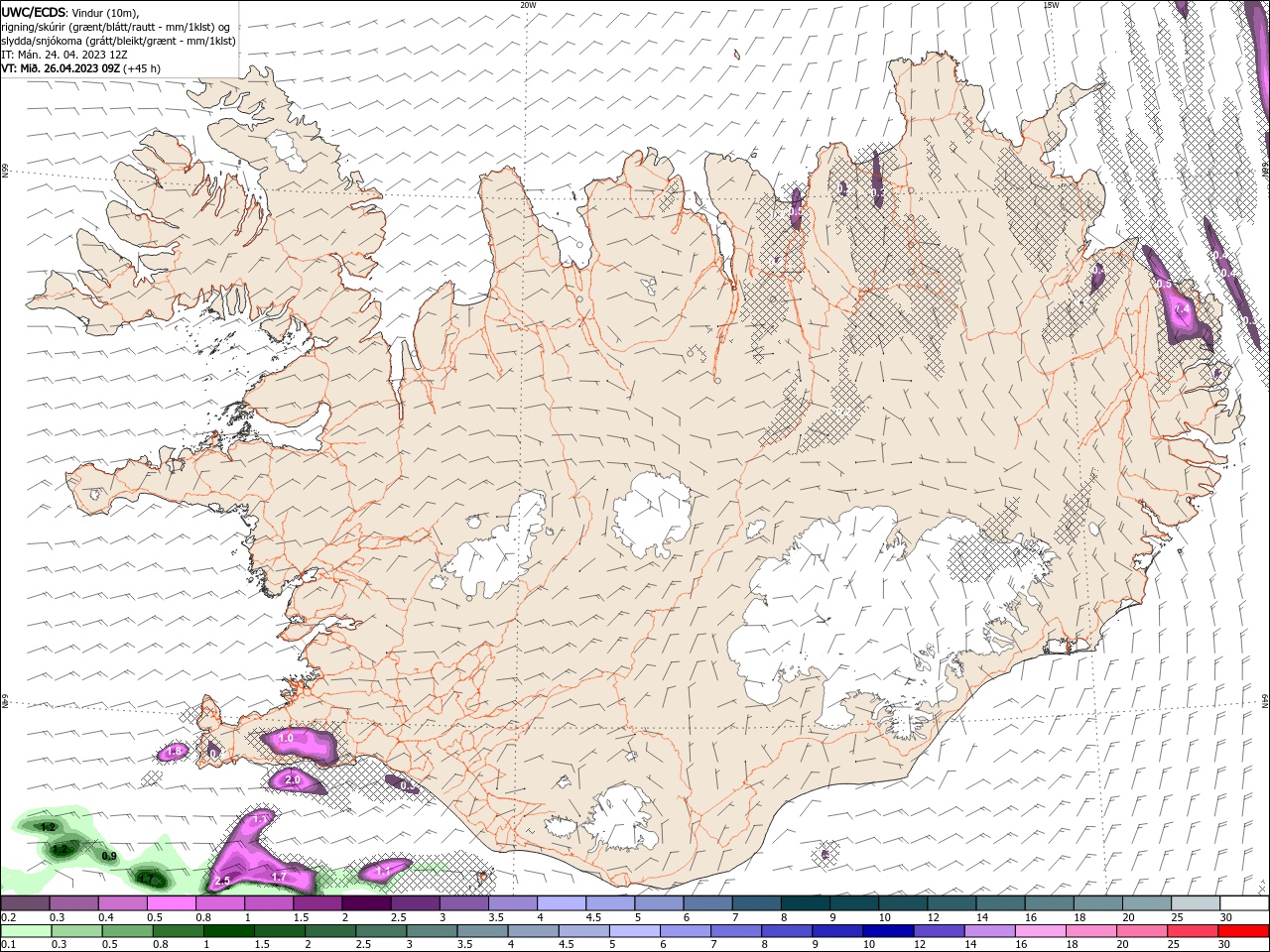Click the '14' label under the upper scale
Viewport: 1270px width, 952px height.
pyautogui.click(x=982, y=917)
